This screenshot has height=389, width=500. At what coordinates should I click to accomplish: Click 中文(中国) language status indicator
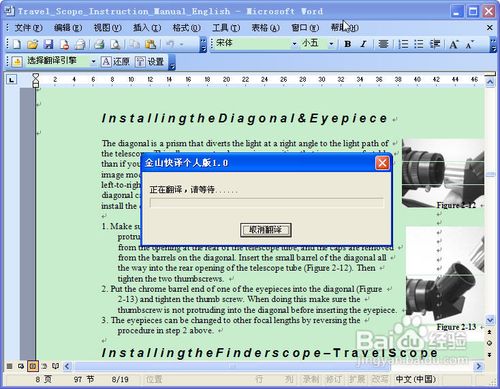point(415,379)
